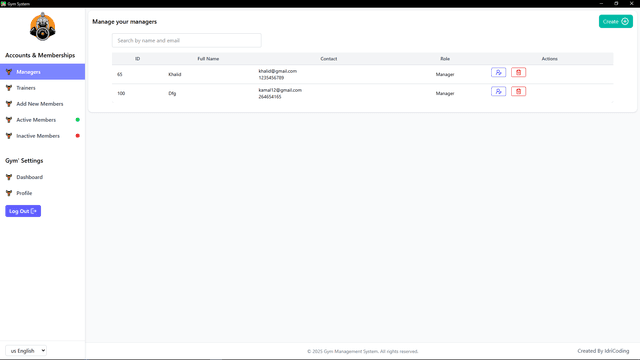
Task: Click the name Khalid in the table
Action: click(x=175, y=74)
